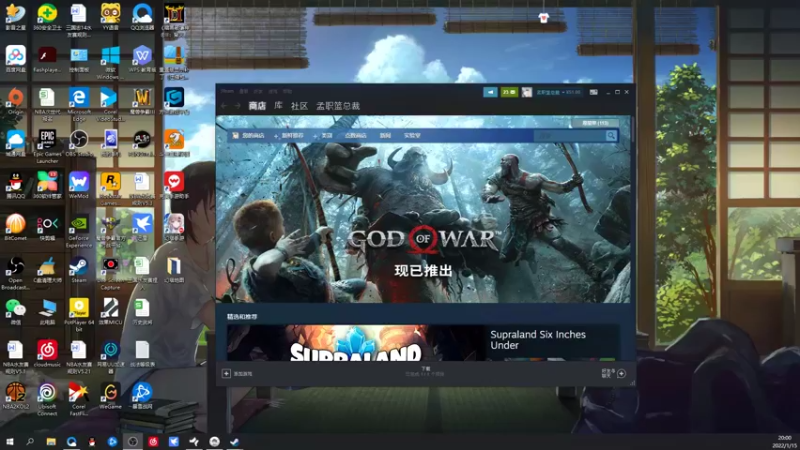Screen dimensions: 800x450
Task: Select Rockstar Games Launcher desktop icon
Action: click(110, 189)
